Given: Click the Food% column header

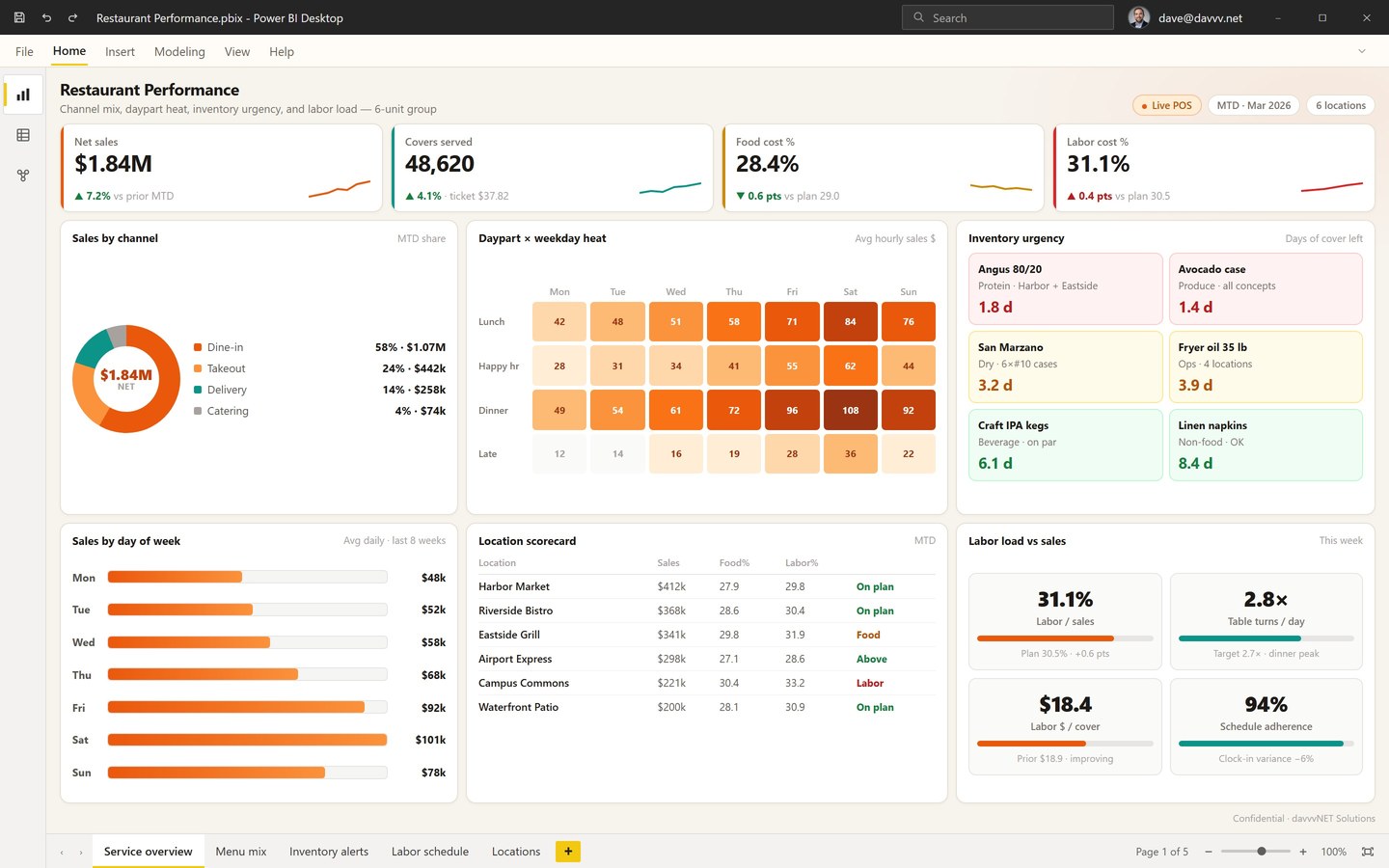Looking at the screenshot, I should coord(734,562).
